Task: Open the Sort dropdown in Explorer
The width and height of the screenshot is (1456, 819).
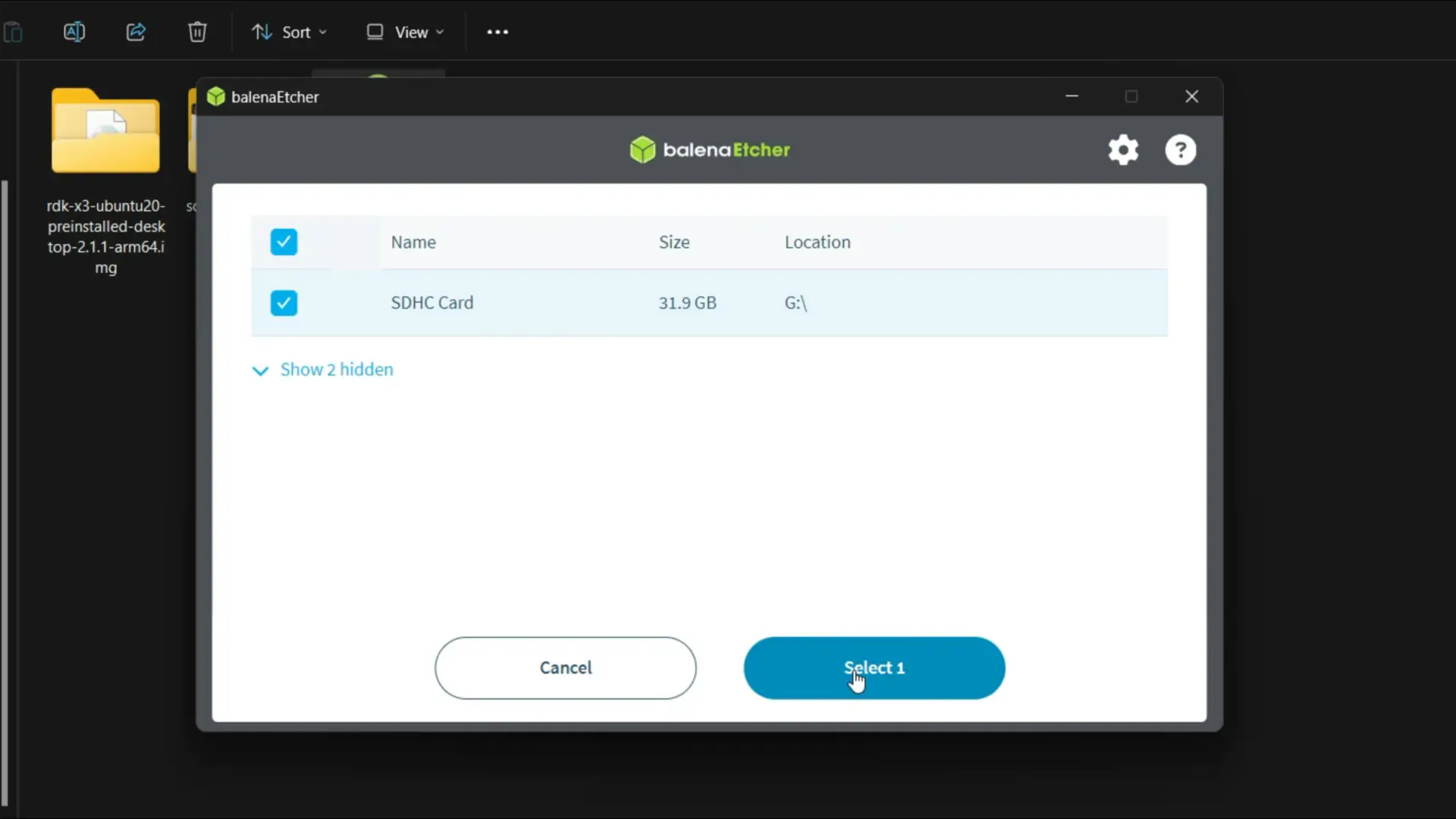Action: [x=289, y=32]
